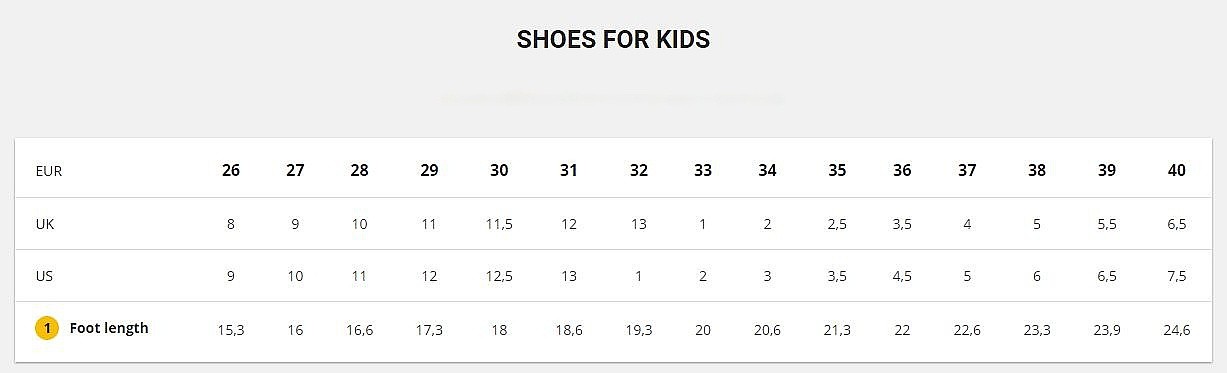1227x373 pixels.
Task: Click UK size 11,5 cell
Action: pyautogui.click(x=499, y=224)
